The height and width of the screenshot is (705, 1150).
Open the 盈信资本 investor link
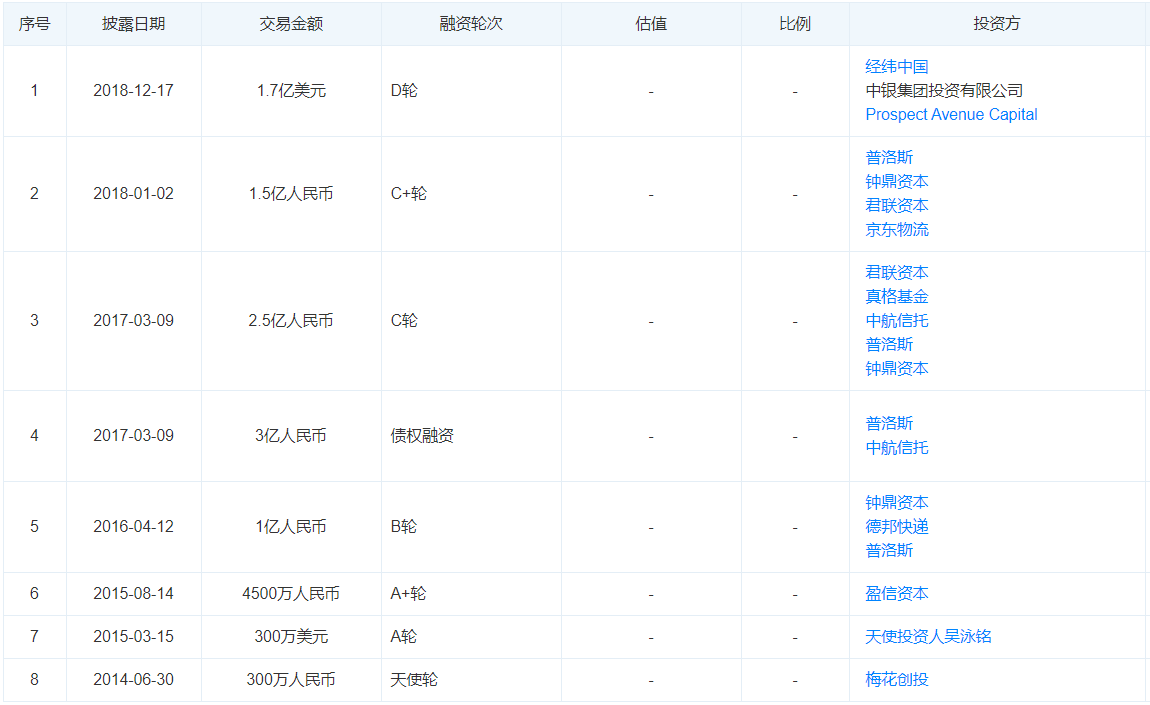pos(896,593)
